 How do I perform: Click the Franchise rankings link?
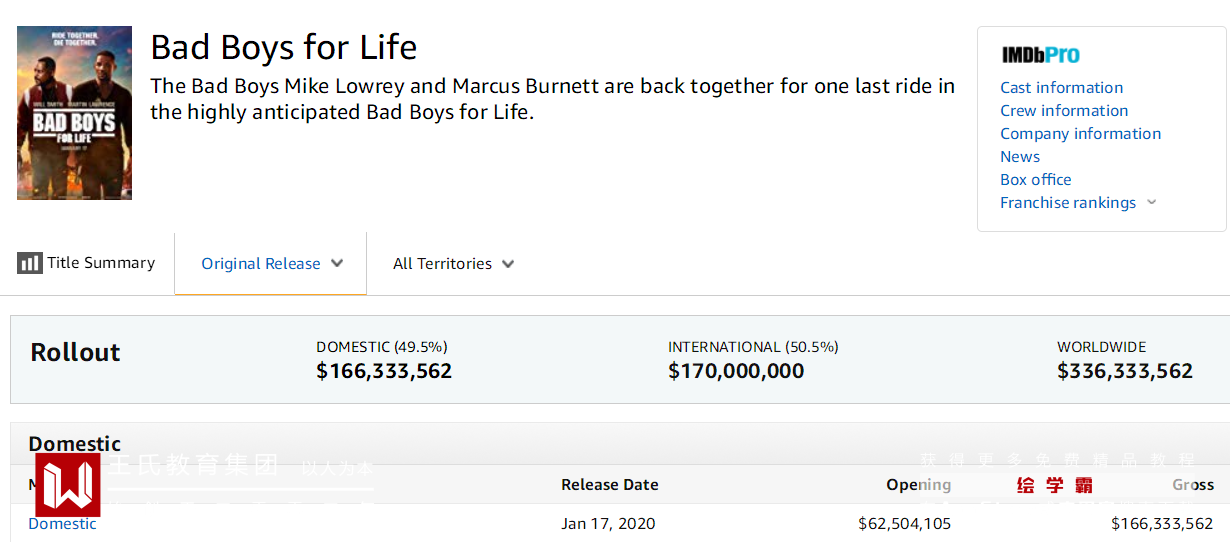coord(1067,202)
